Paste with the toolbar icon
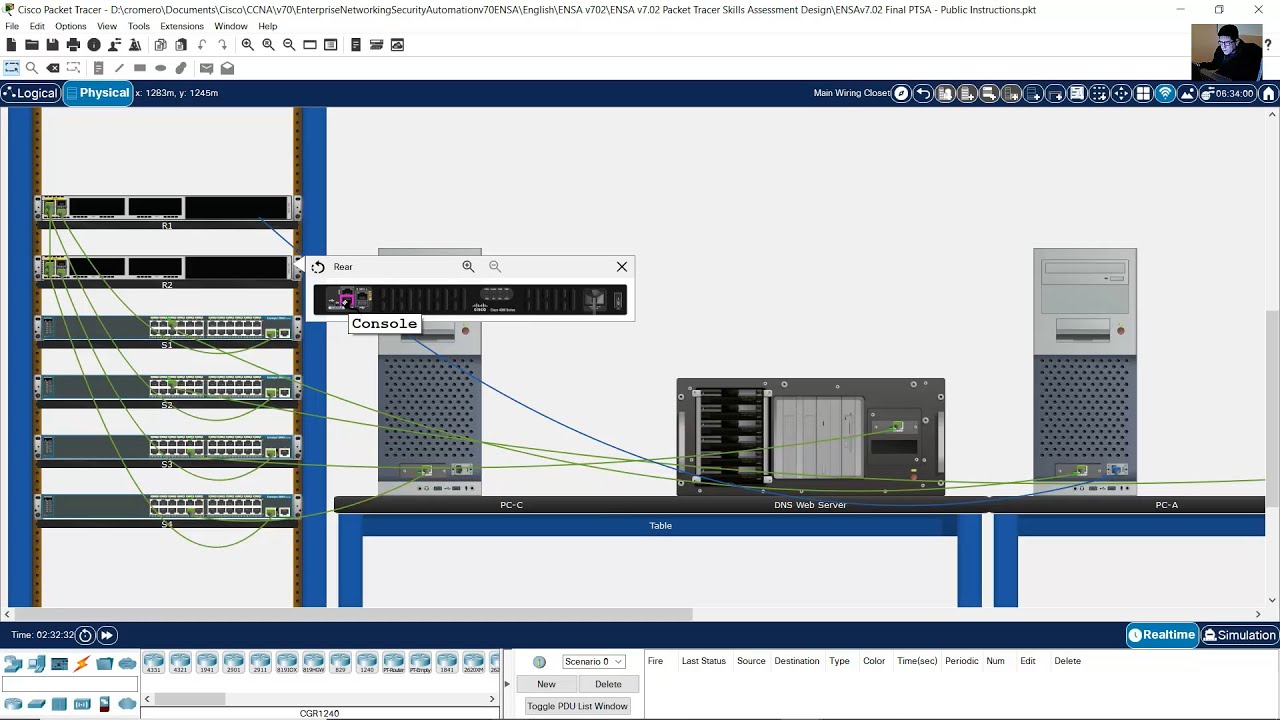This screenshot has height=720, width=1280. pyautogui.click(x=181, y=45)
